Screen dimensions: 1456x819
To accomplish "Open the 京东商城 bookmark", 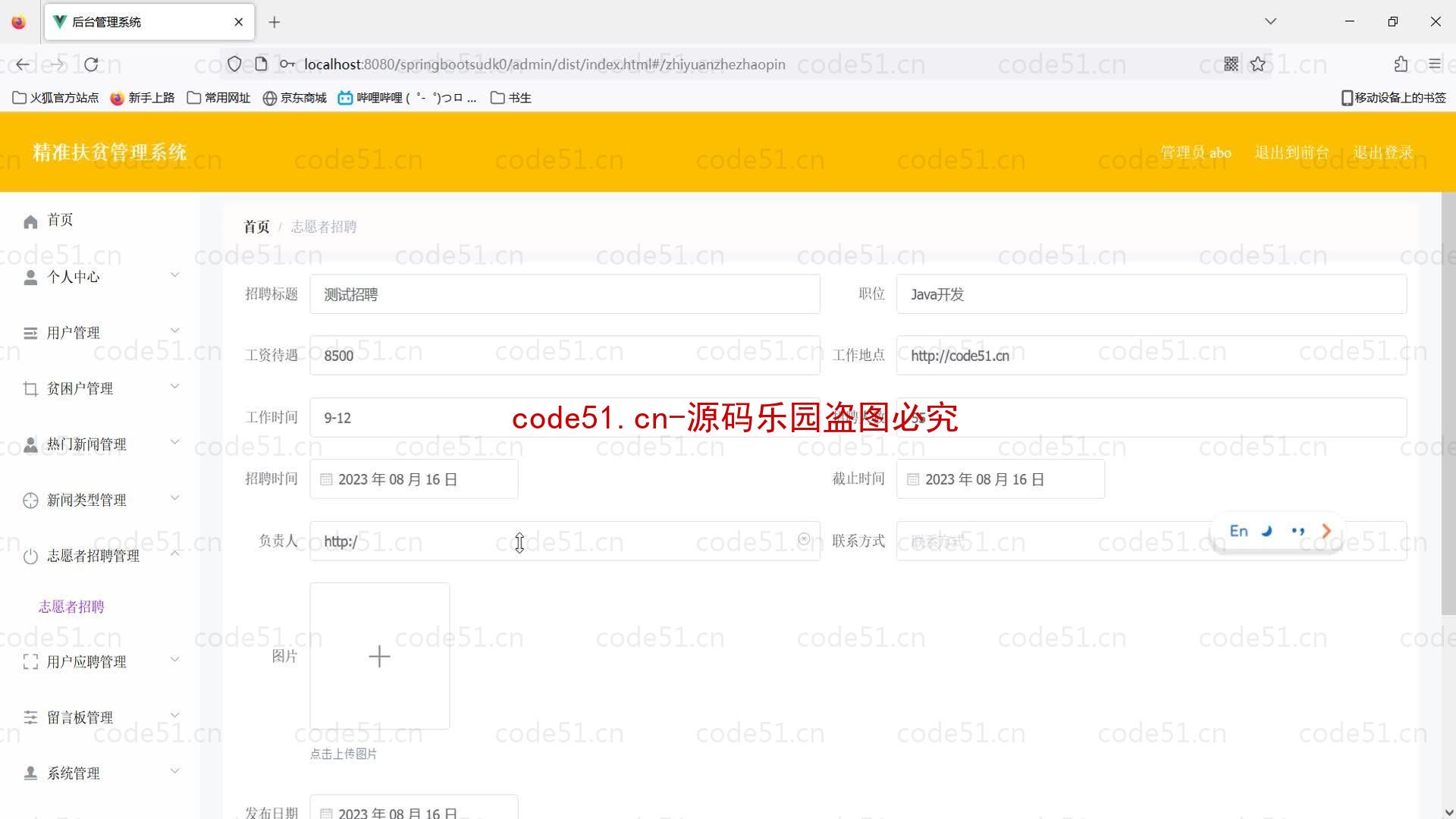I will [x=294, y=98].
